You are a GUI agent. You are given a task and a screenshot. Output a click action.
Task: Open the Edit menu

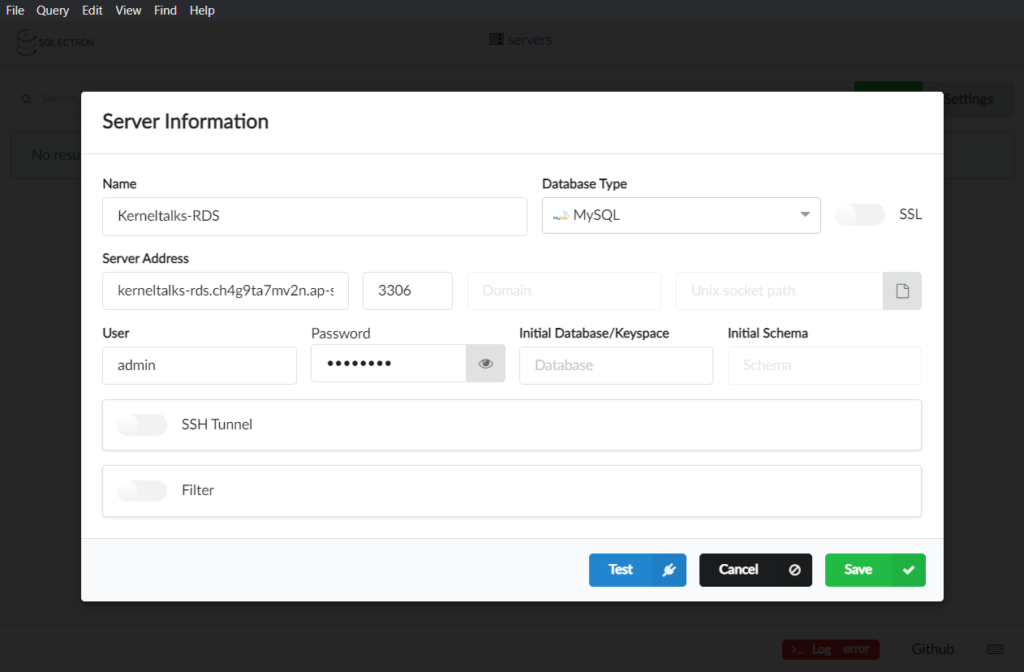click(x=92, y=10)
